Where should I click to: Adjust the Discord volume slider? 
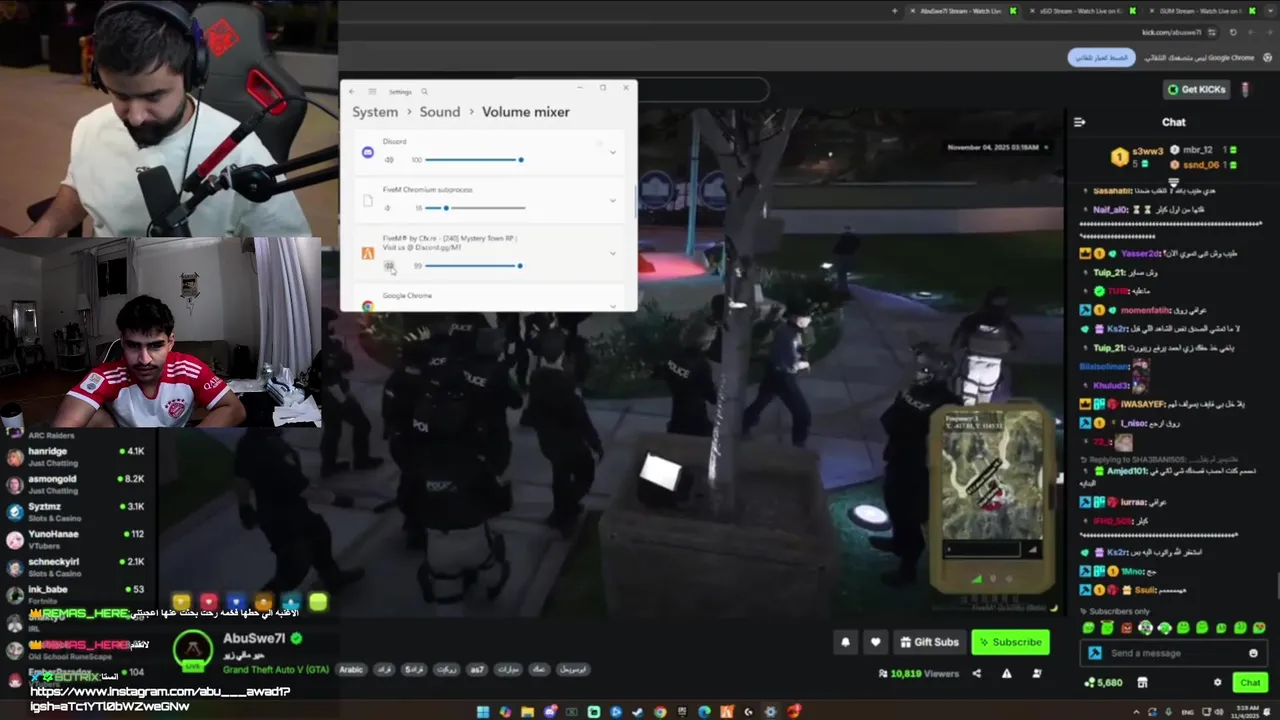pyautogui.click(x=476, y=160)
